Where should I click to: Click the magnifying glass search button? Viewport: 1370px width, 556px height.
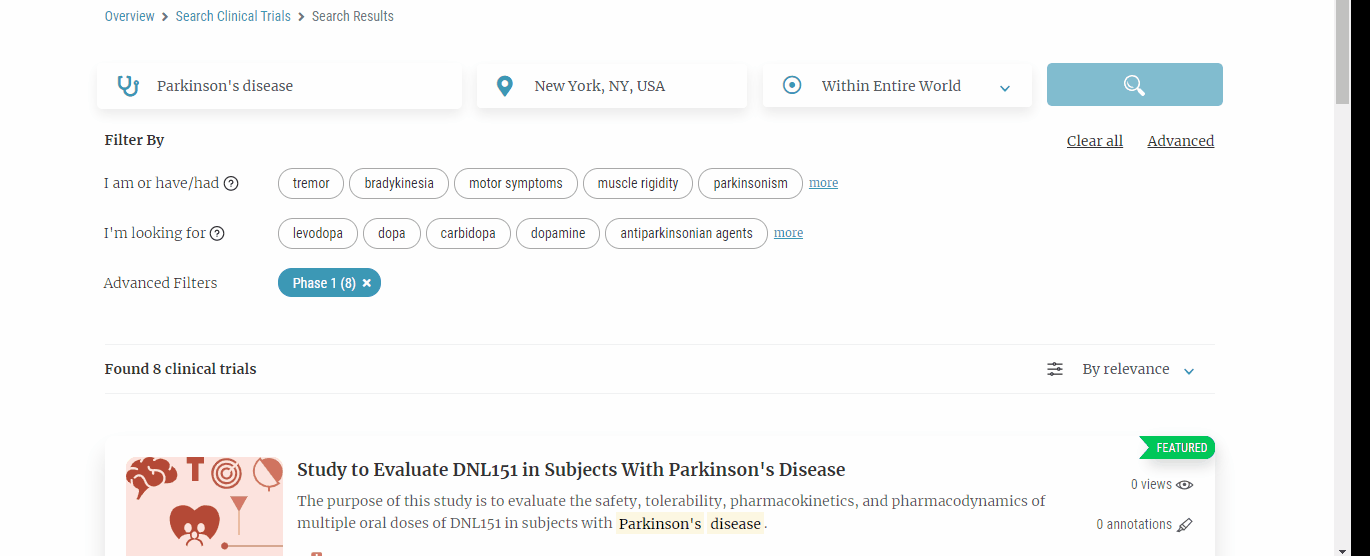(1134, 85)
